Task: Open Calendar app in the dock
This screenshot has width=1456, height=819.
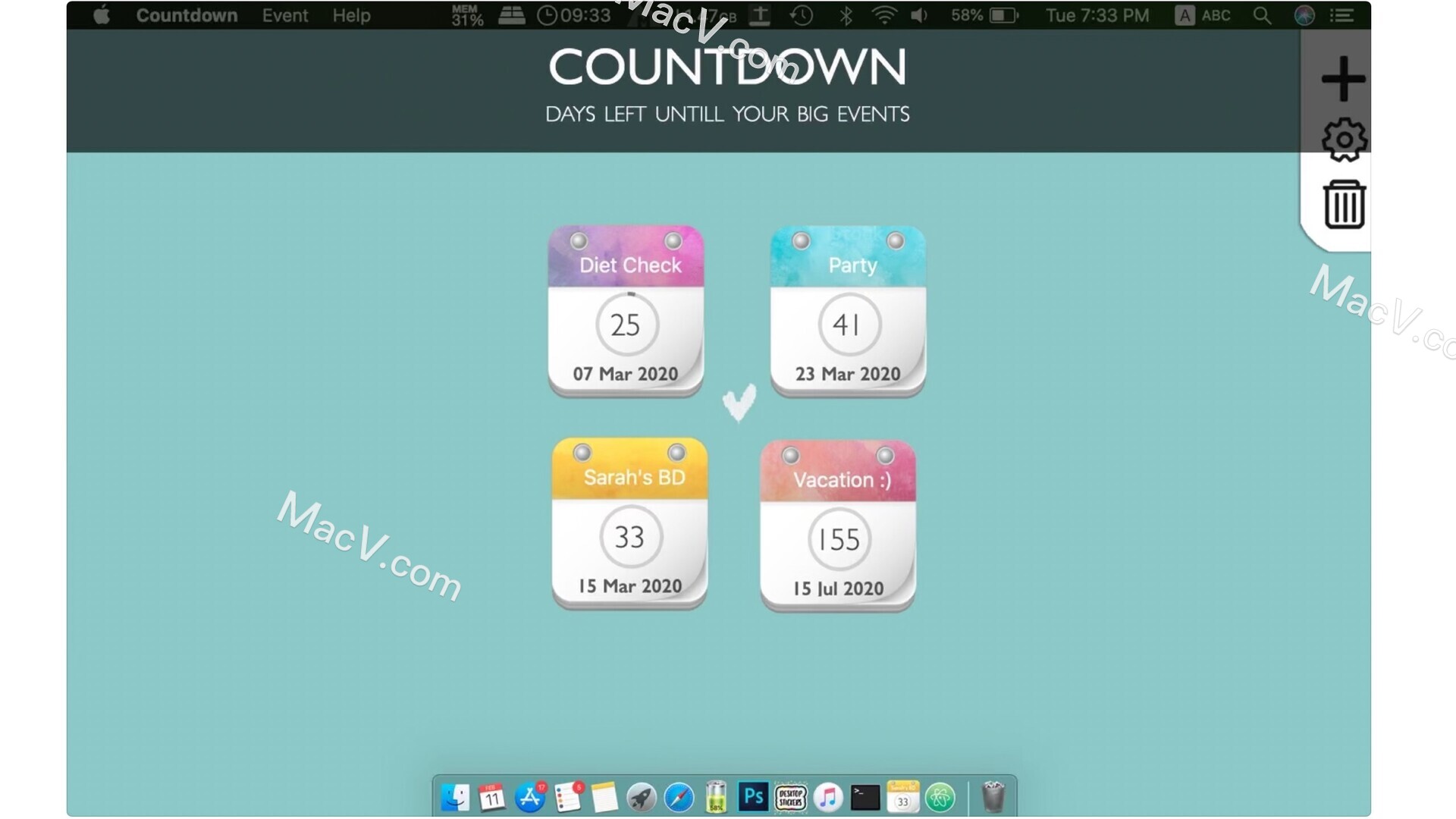Action: (x=492, y=797)
